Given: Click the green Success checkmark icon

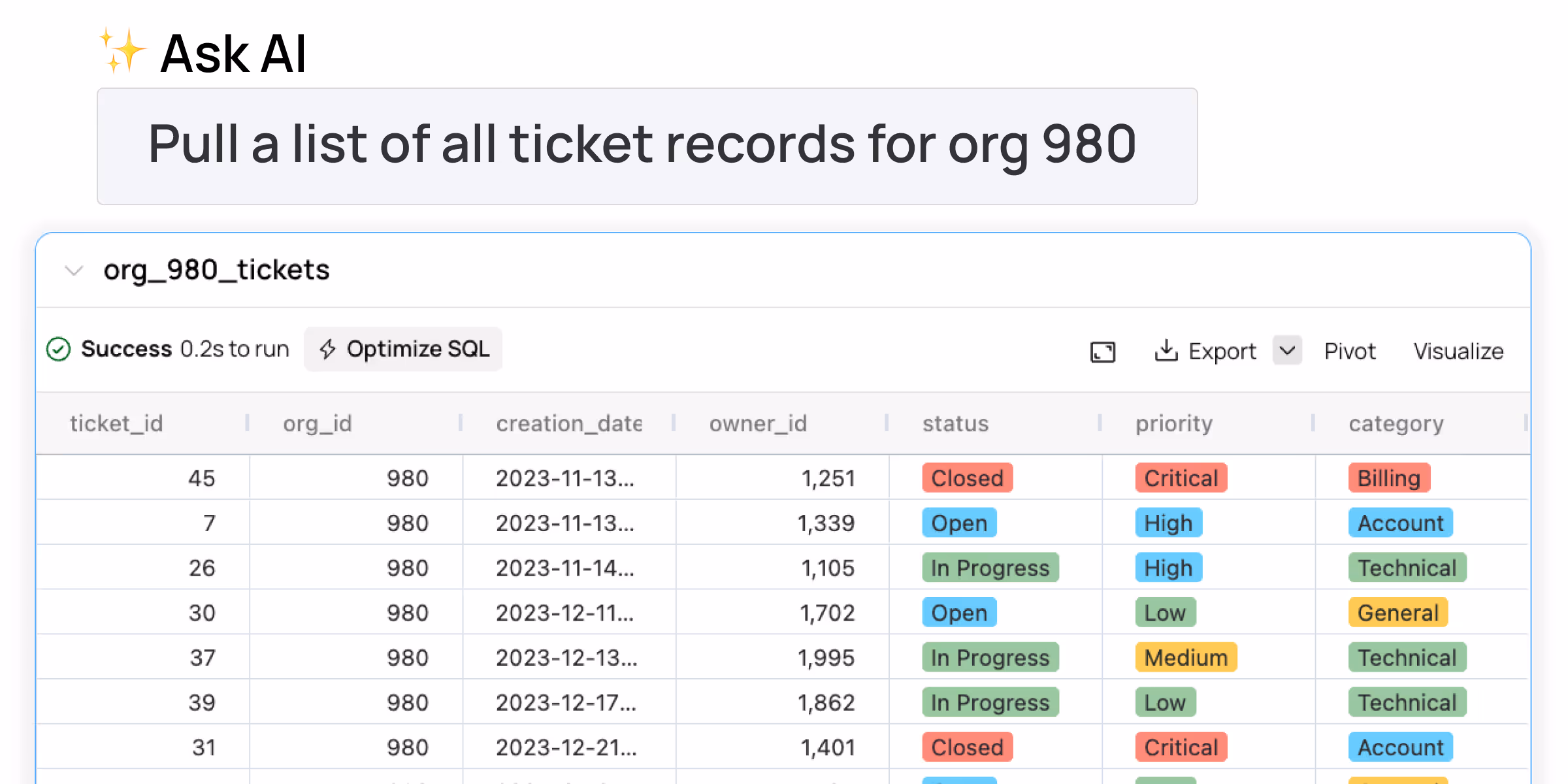Looking at the screenshot, I should tap(58, 349).
